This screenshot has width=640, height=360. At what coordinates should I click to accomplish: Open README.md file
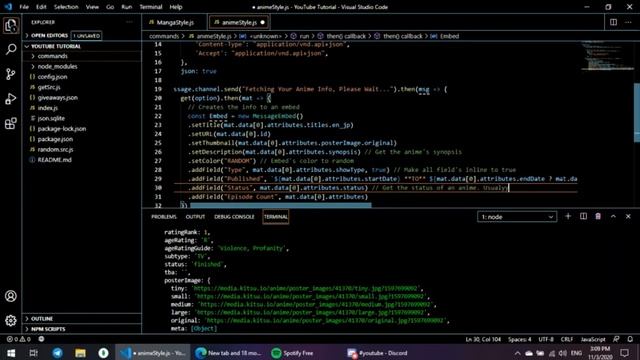click(x=54, y=160)
